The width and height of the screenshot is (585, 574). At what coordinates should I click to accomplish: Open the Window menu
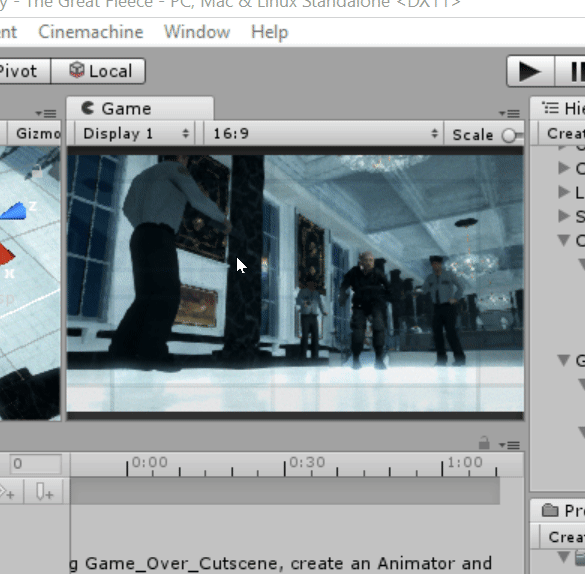pos(197,32)
